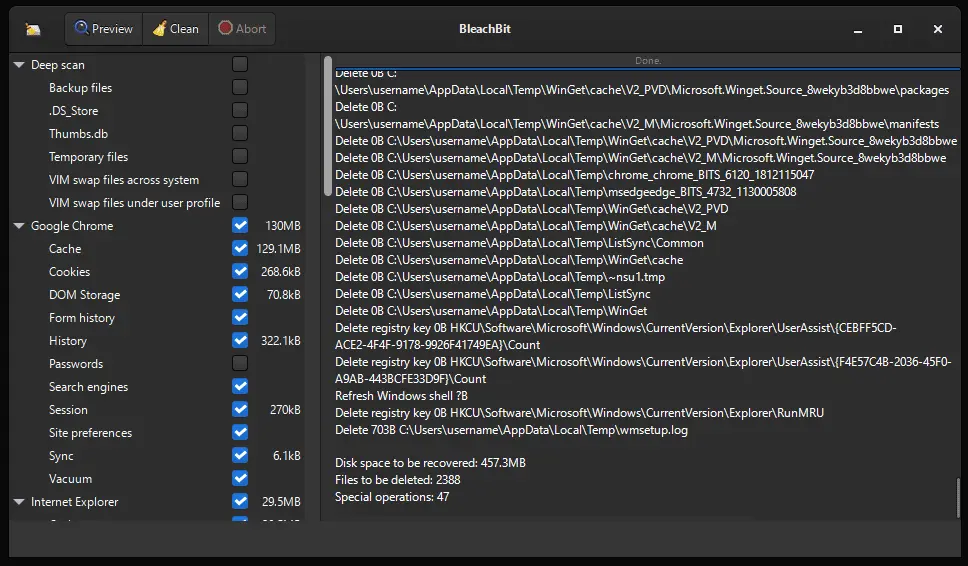Click the Google Chrome 130MB size value

coord(283,226)
